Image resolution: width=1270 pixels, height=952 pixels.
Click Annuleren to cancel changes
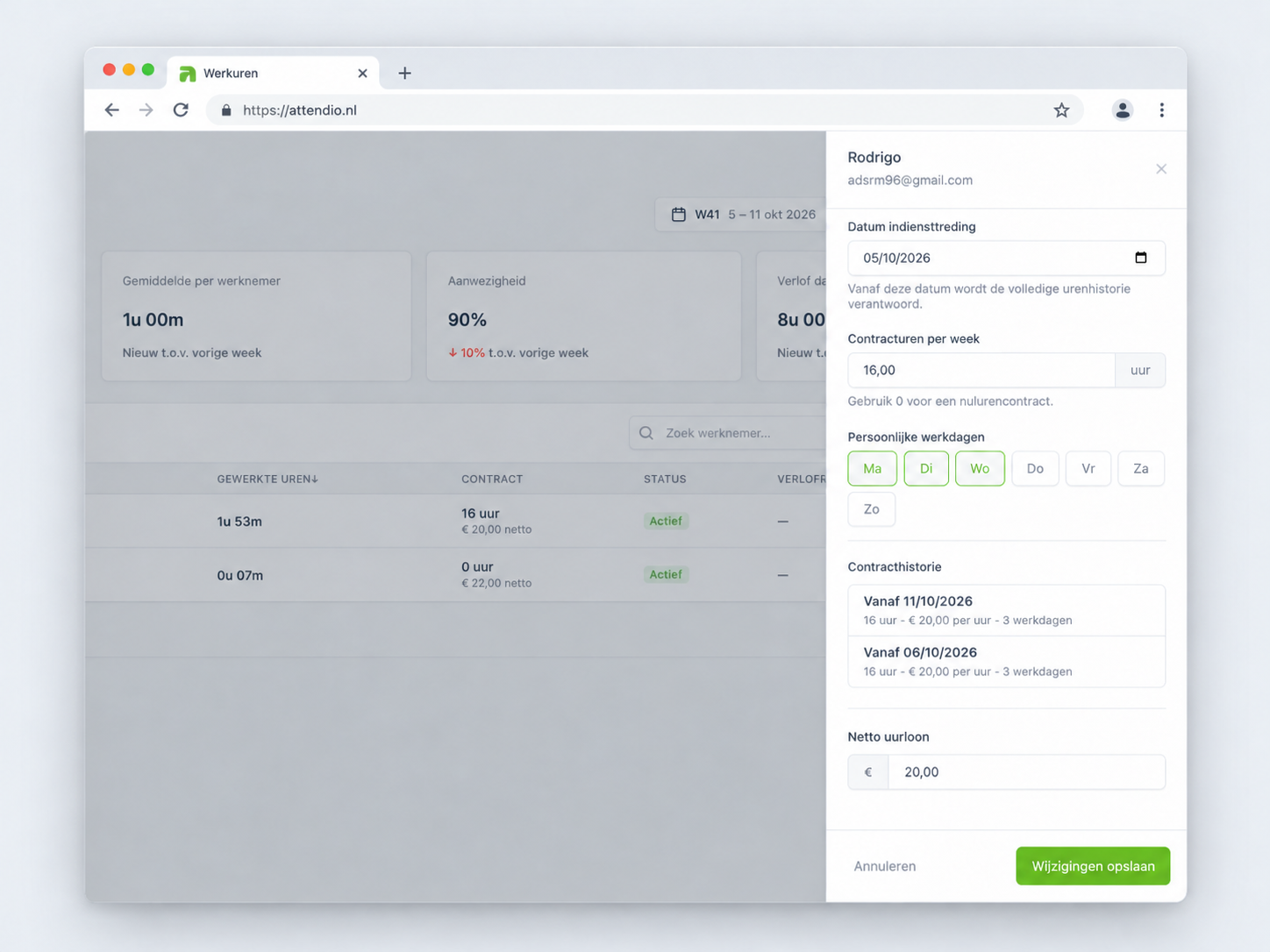click(884, 866)
